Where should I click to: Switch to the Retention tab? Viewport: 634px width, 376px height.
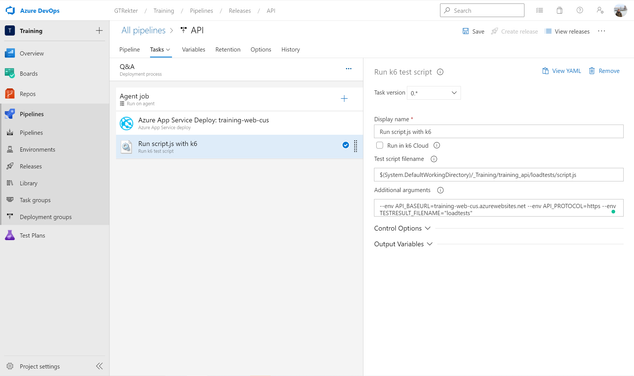pos(228,49)
